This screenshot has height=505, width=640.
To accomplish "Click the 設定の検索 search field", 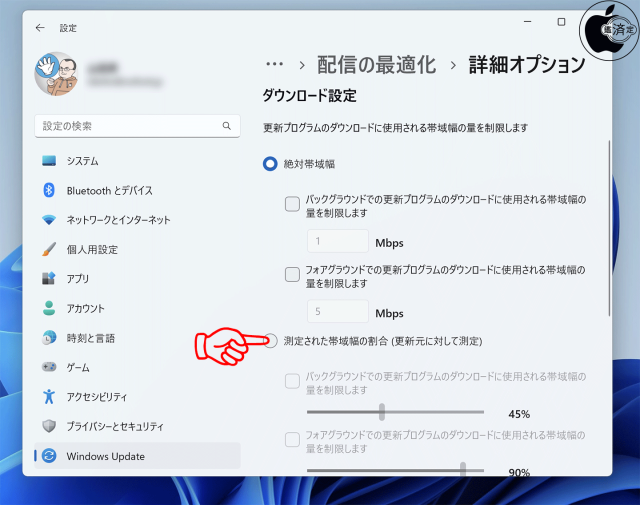I will coord(137,126).
